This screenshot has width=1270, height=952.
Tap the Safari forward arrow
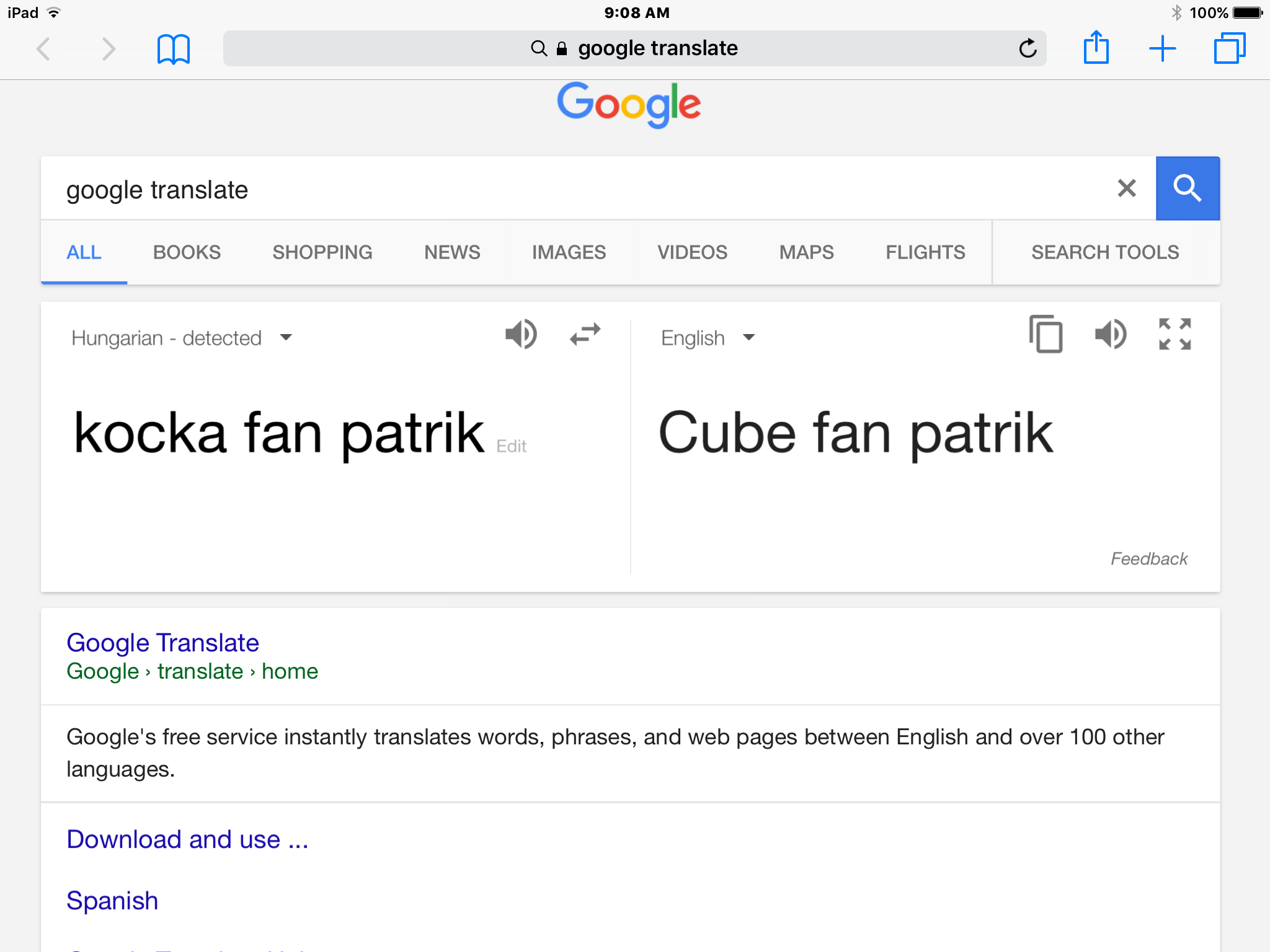tap(109, 48)
